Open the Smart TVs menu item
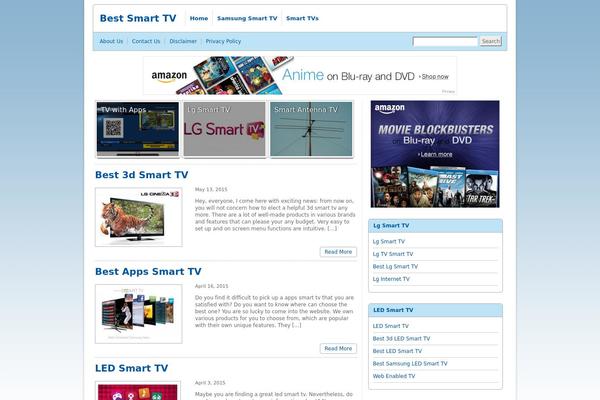 (302, 18)
